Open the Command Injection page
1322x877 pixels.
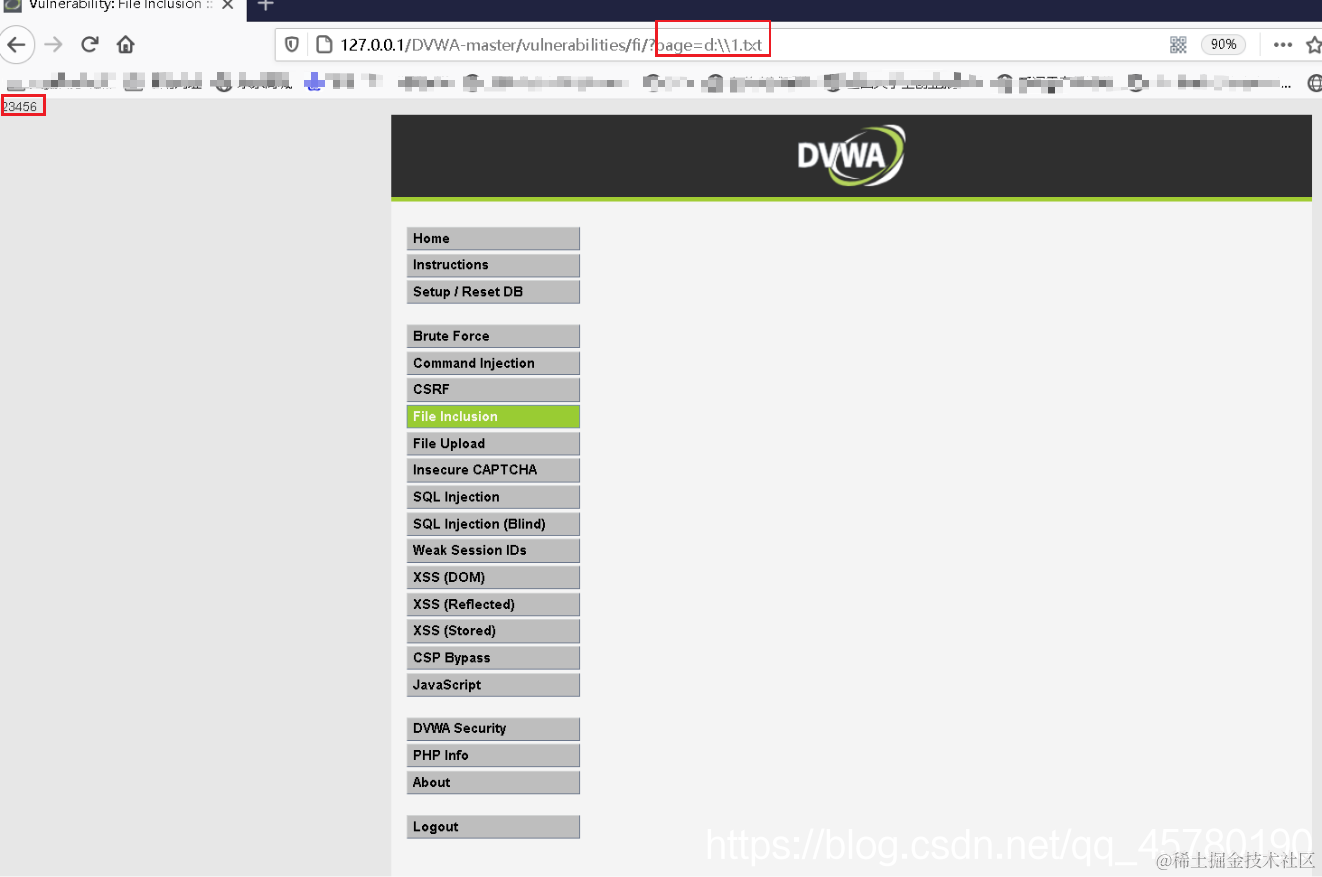pyautogui.click(x=493, y=363)
